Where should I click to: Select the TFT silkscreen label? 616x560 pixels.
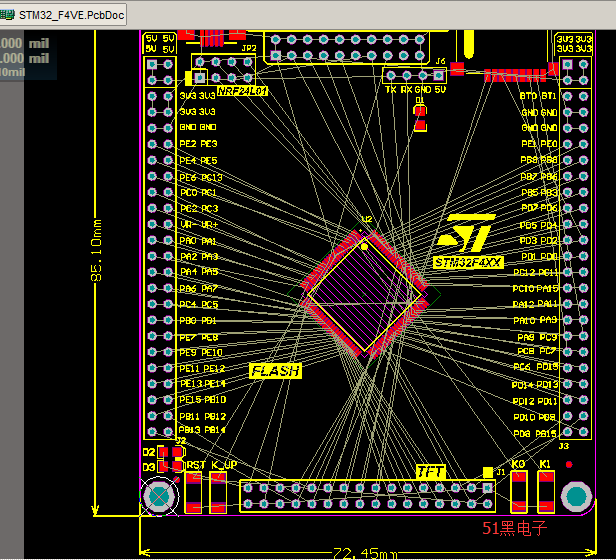point(431,472)
